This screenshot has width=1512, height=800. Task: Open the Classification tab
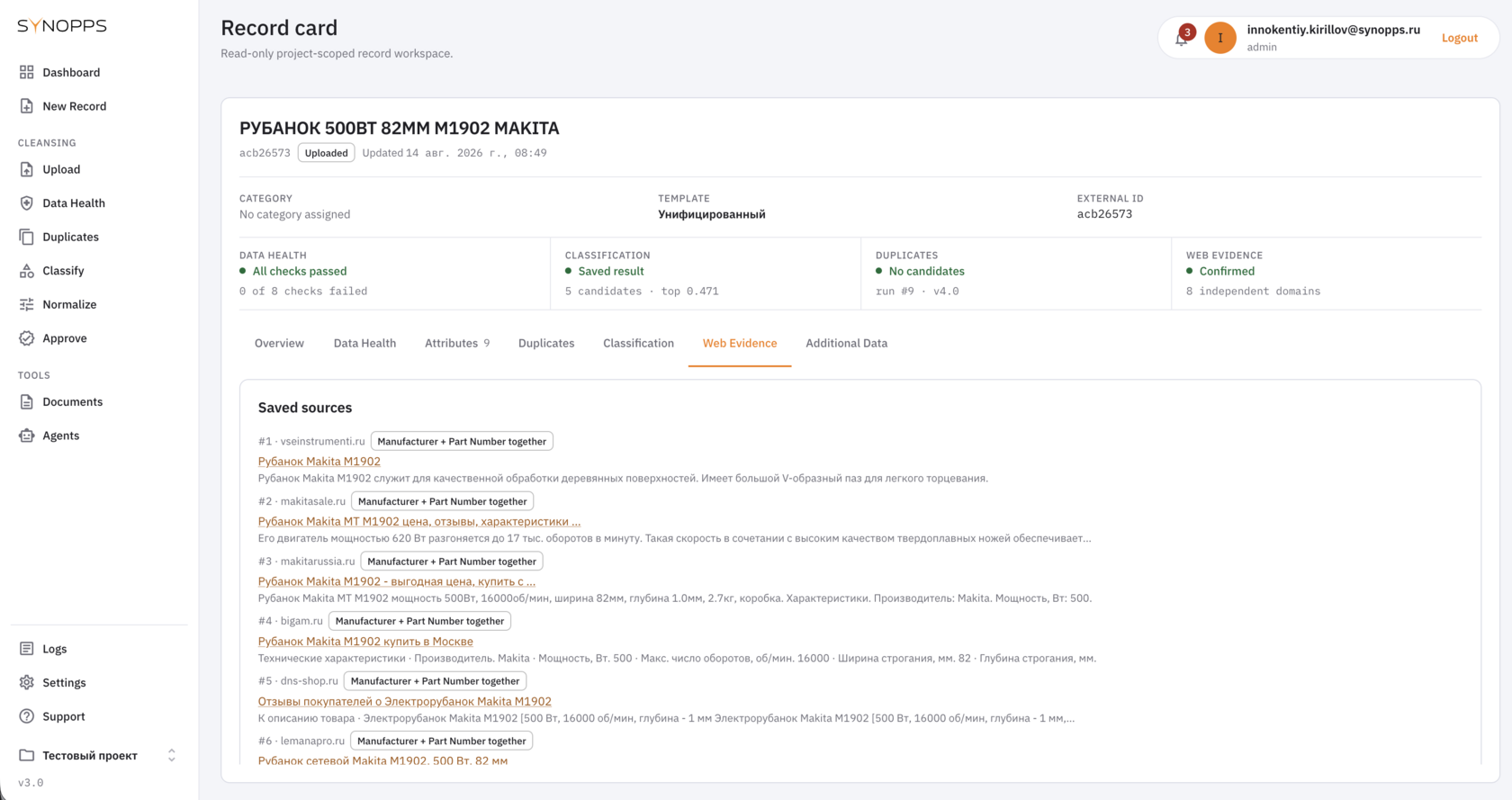coord(638,343)
